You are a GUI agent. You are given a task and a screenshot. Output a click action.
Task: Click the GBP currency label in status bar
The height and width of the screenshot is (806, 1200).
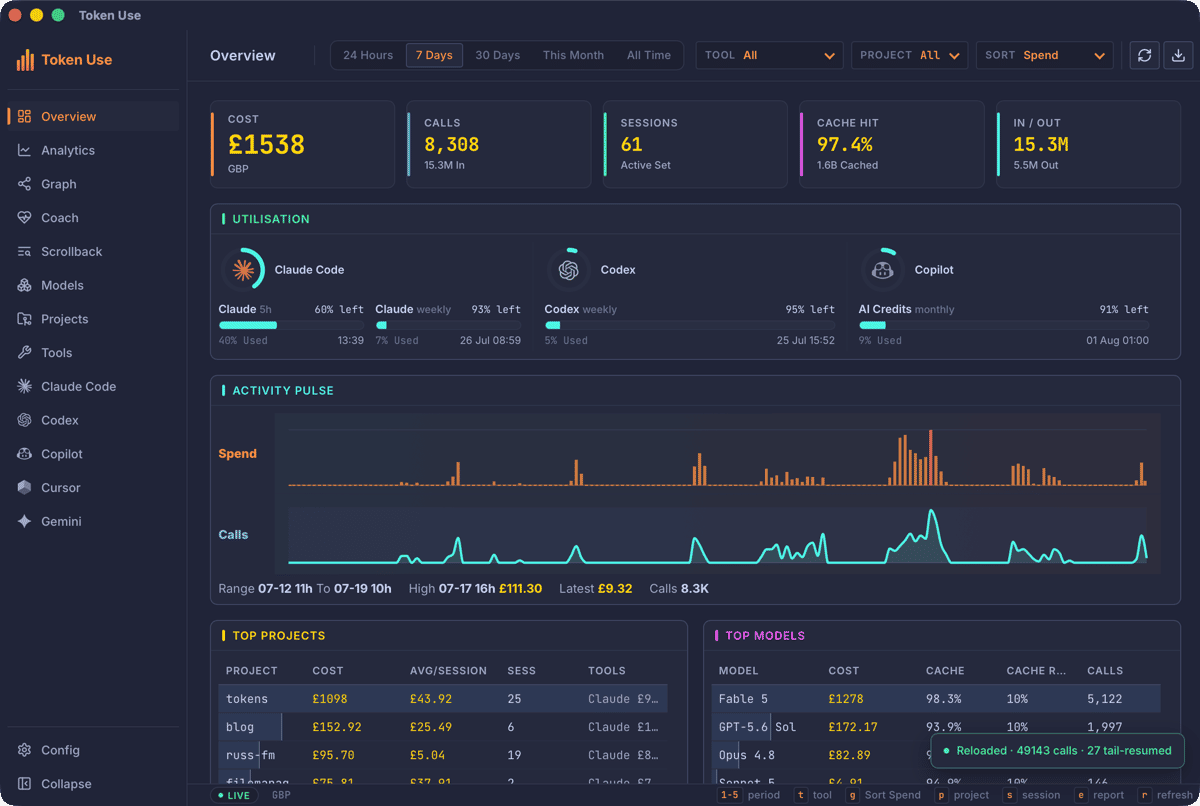tap(281, 795)
